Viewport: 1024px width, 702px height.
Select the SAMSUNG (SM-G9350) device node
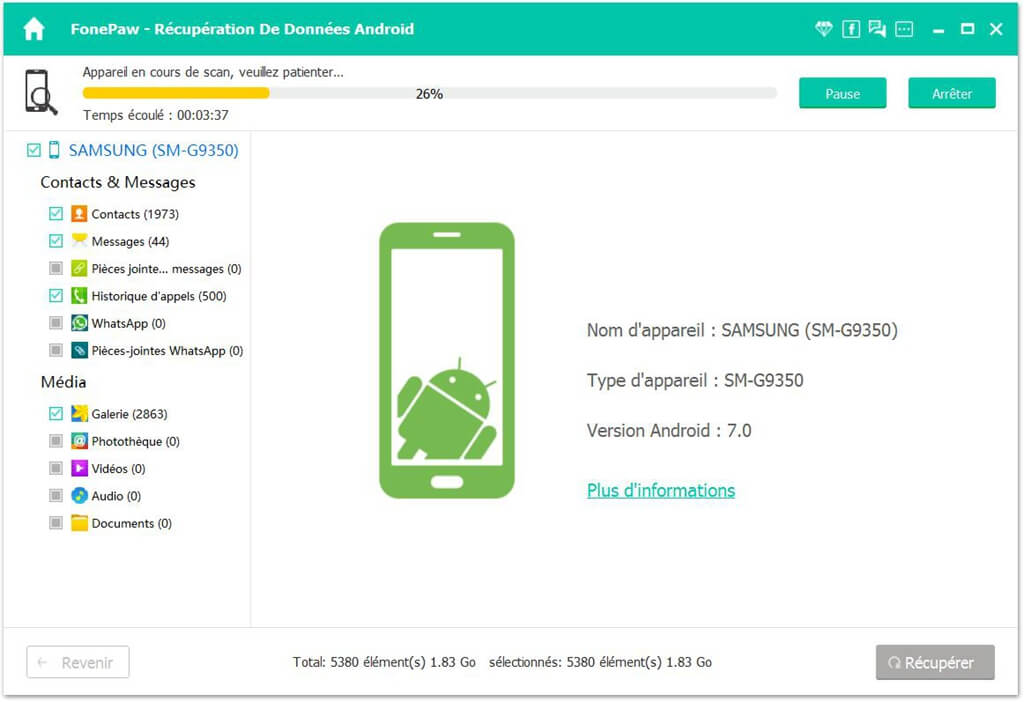[153, 150]
